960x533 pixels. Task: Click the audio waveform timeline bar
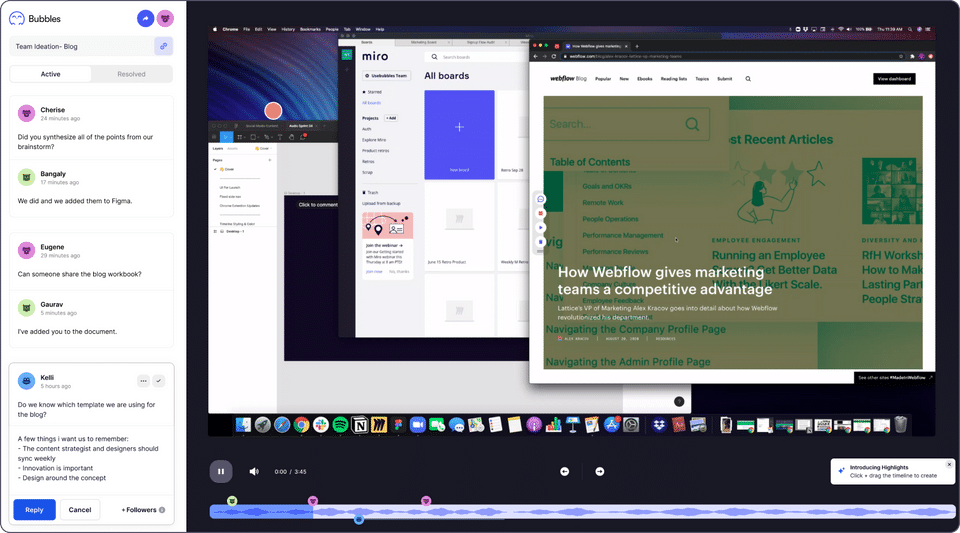click(x=582, y=512)
